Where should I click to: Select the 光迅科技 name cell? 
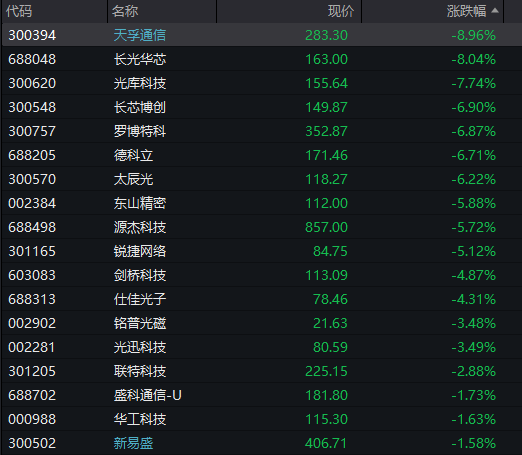coord(140,347)
